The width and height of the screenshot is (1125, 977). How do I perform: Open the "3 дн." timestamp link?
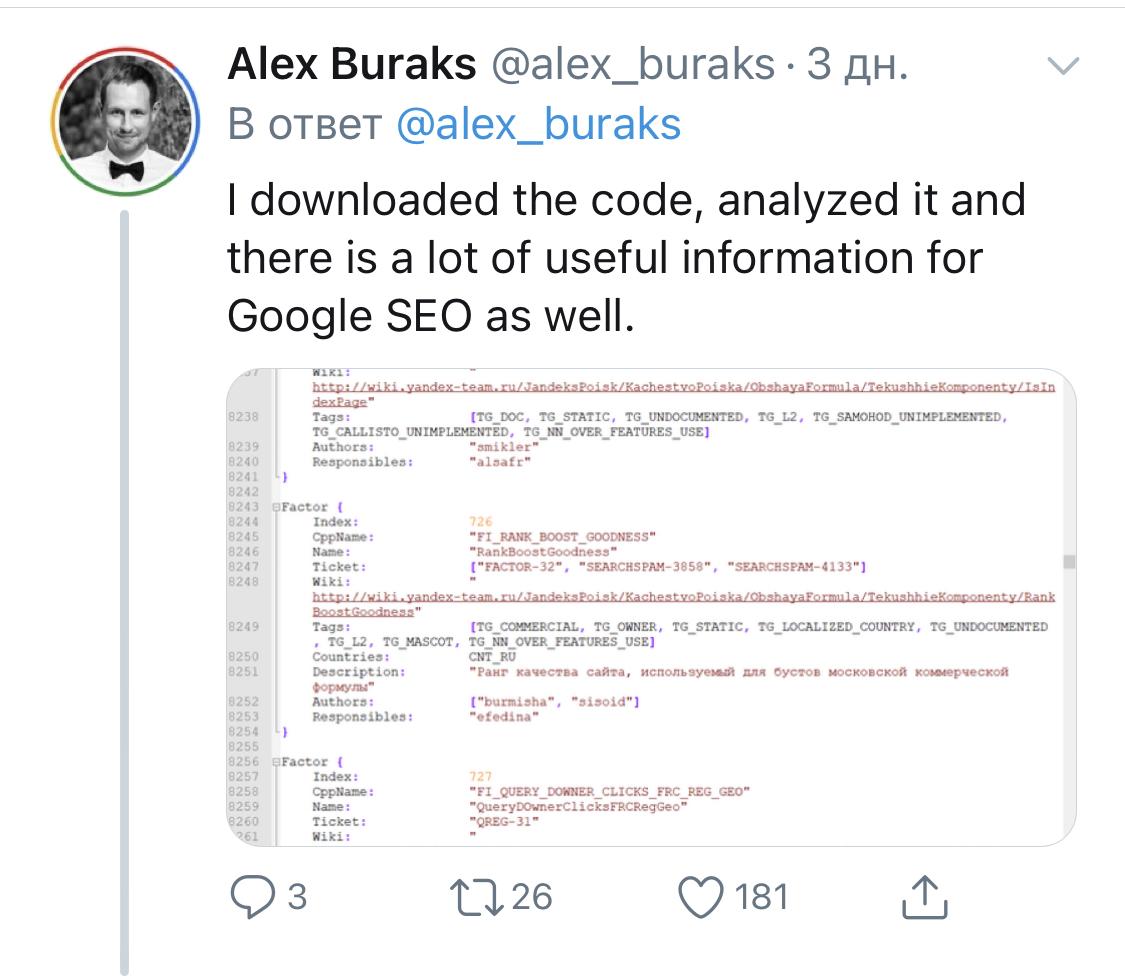[x=858, y=66]
